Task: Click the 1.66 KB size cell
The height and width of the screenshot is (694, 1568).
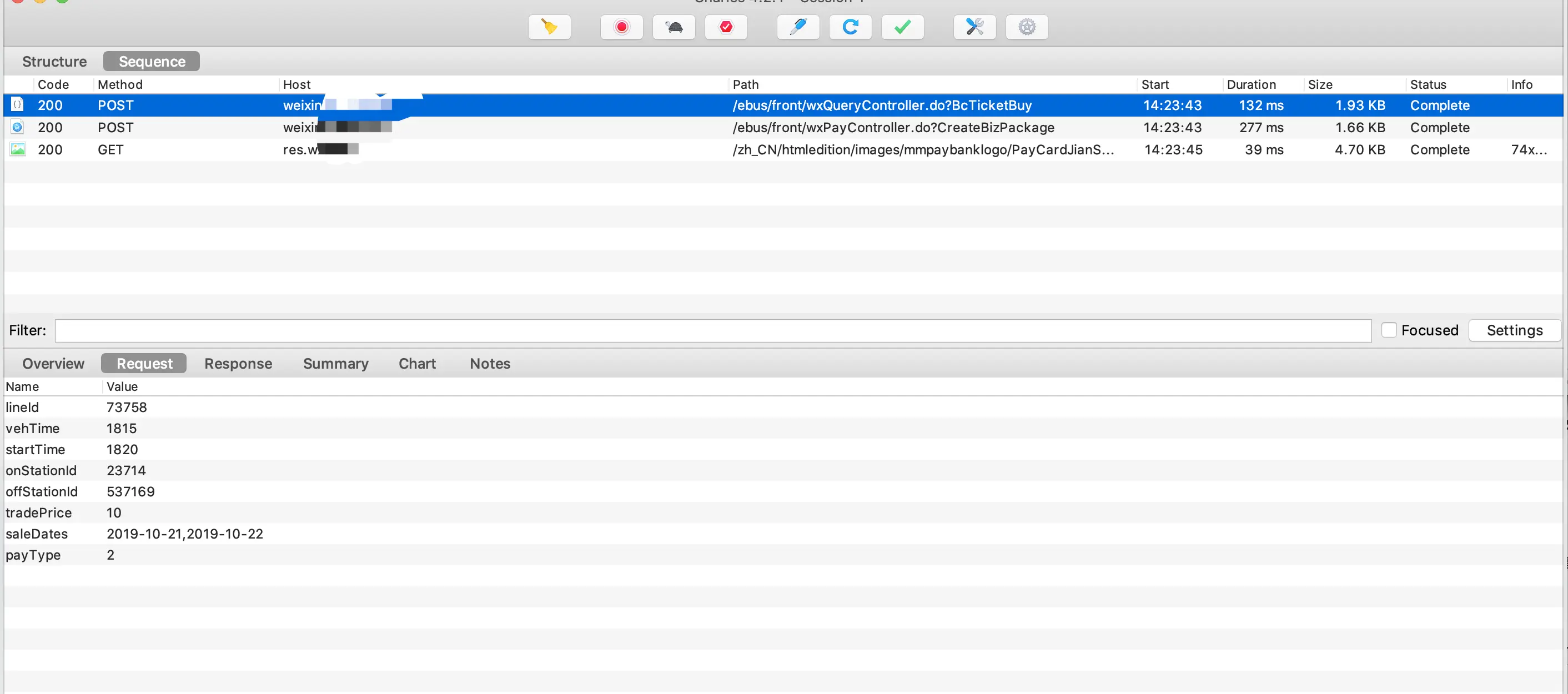Action: 1360,127
